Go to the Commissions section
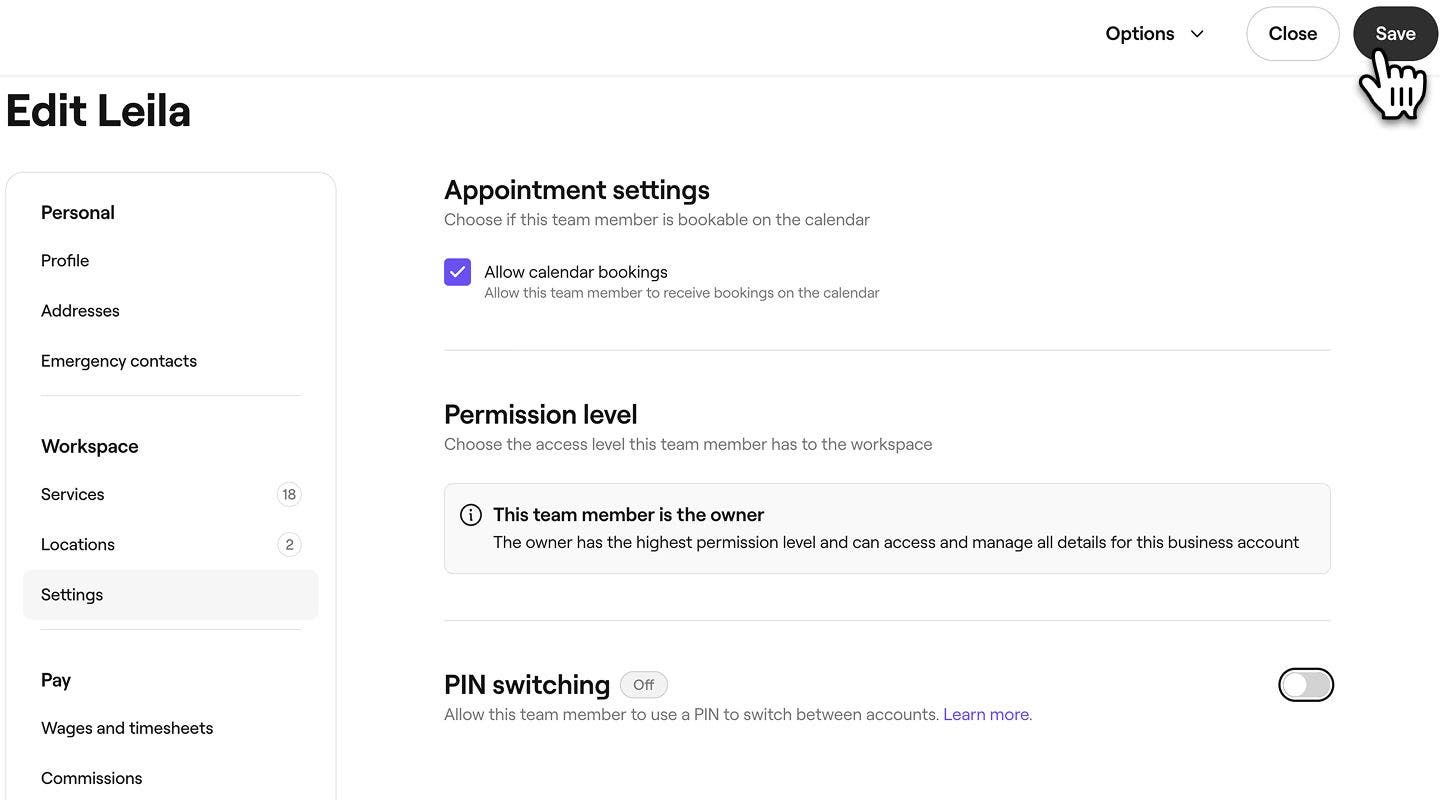The width and height of the screenshot is (1440, 800). click(92, 778)
